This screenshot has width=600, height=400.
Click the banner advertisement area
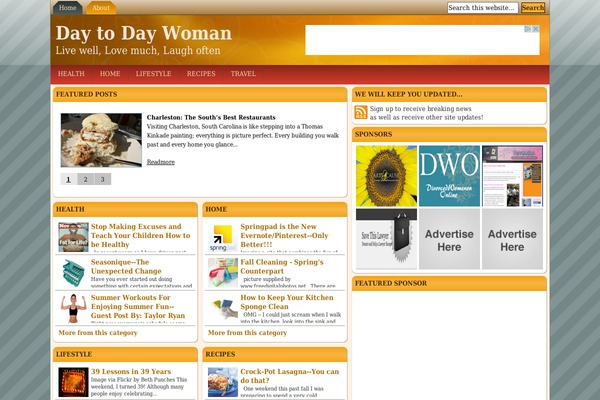point(422,40)
